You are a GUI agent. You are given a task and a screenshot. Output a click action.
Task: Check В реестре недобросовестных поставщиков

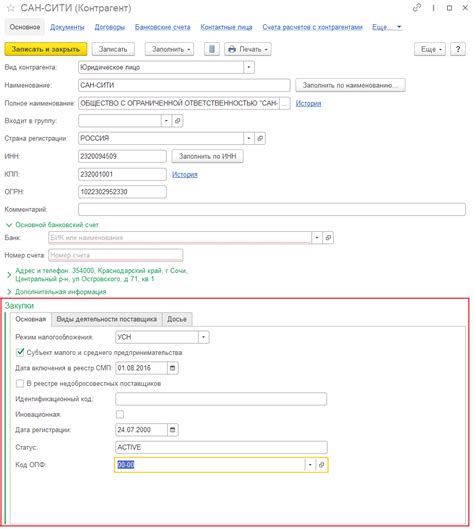pyautogui.click(x=20, y=383)
